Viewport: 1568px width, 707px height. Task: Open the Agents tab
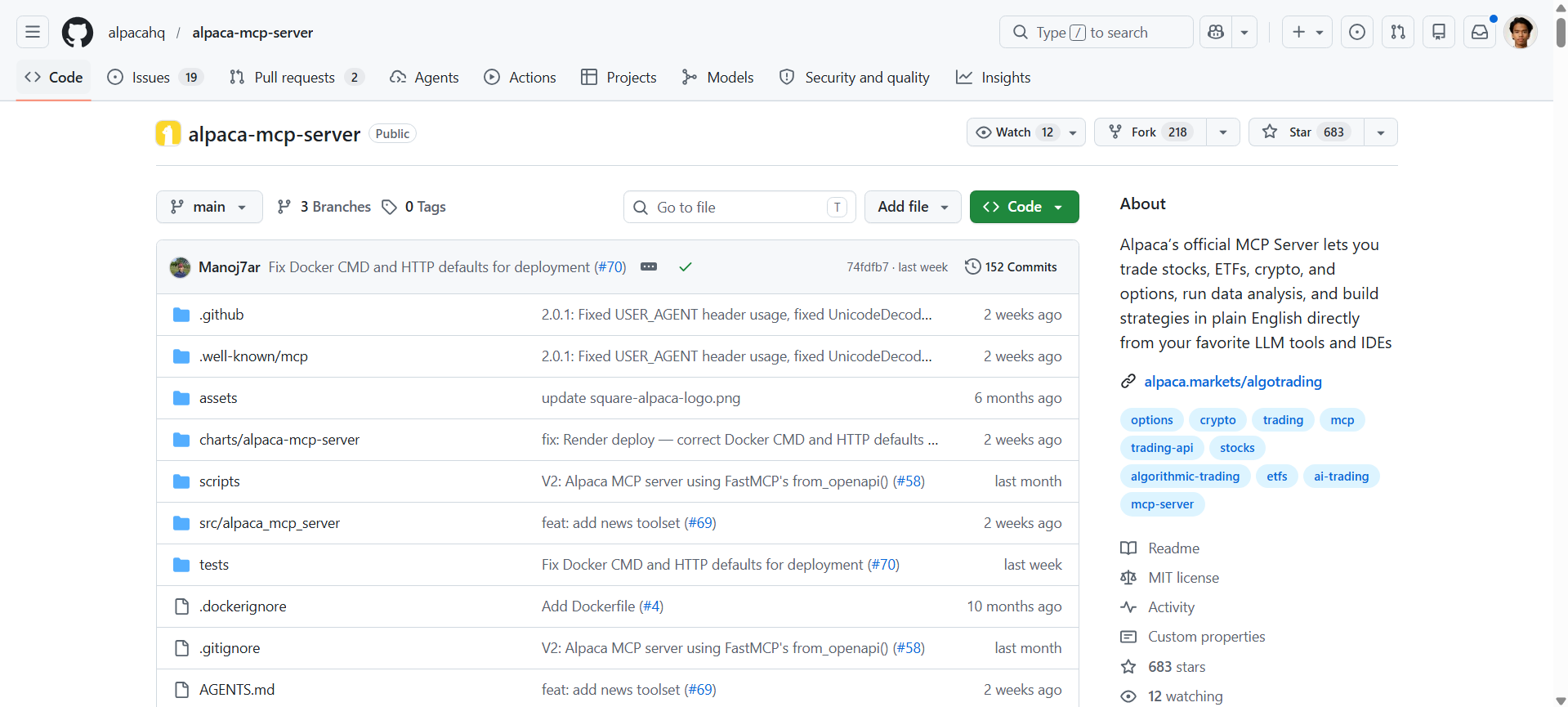pos(424,77)
